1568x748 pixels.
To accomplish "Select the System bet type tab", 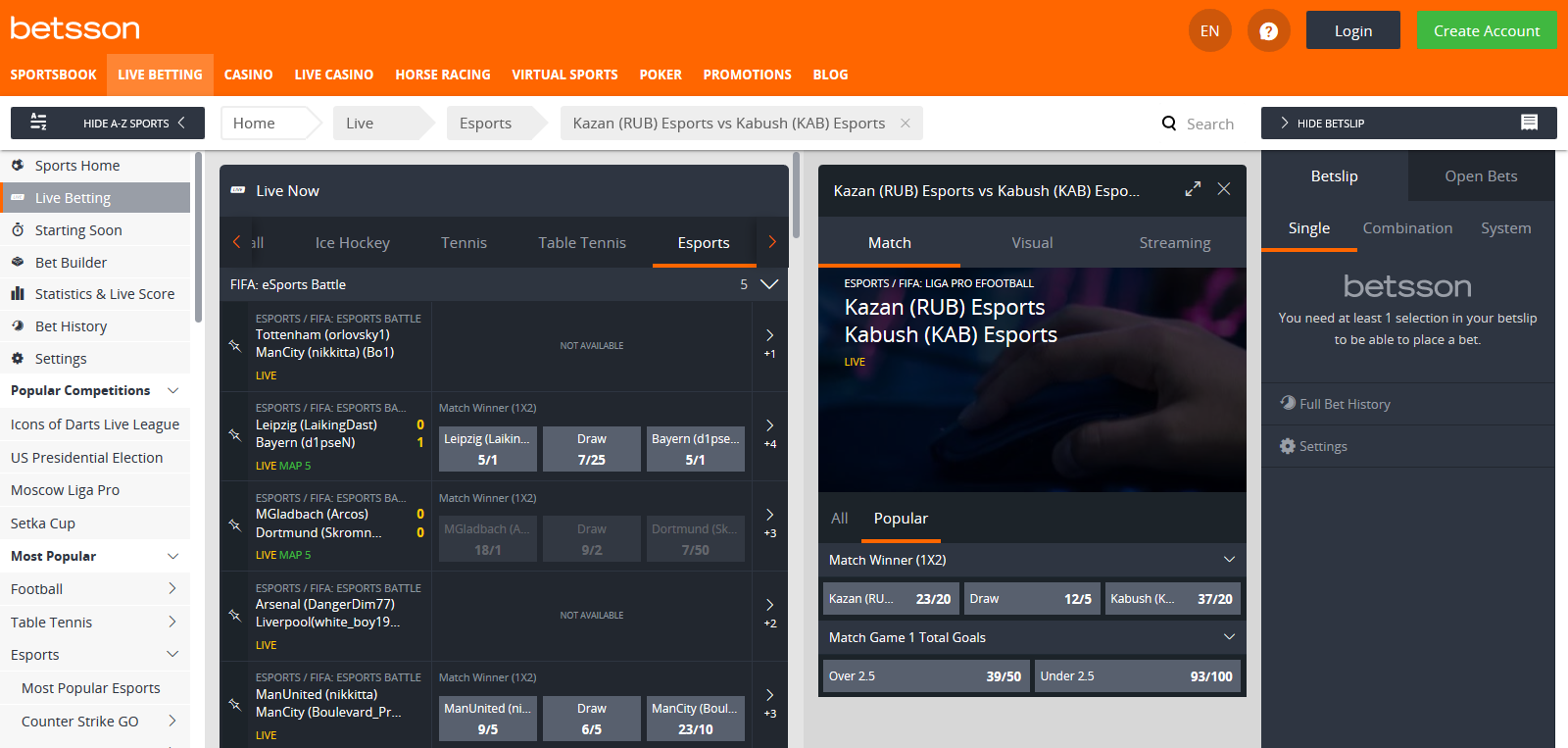I will pos(1506,227).
